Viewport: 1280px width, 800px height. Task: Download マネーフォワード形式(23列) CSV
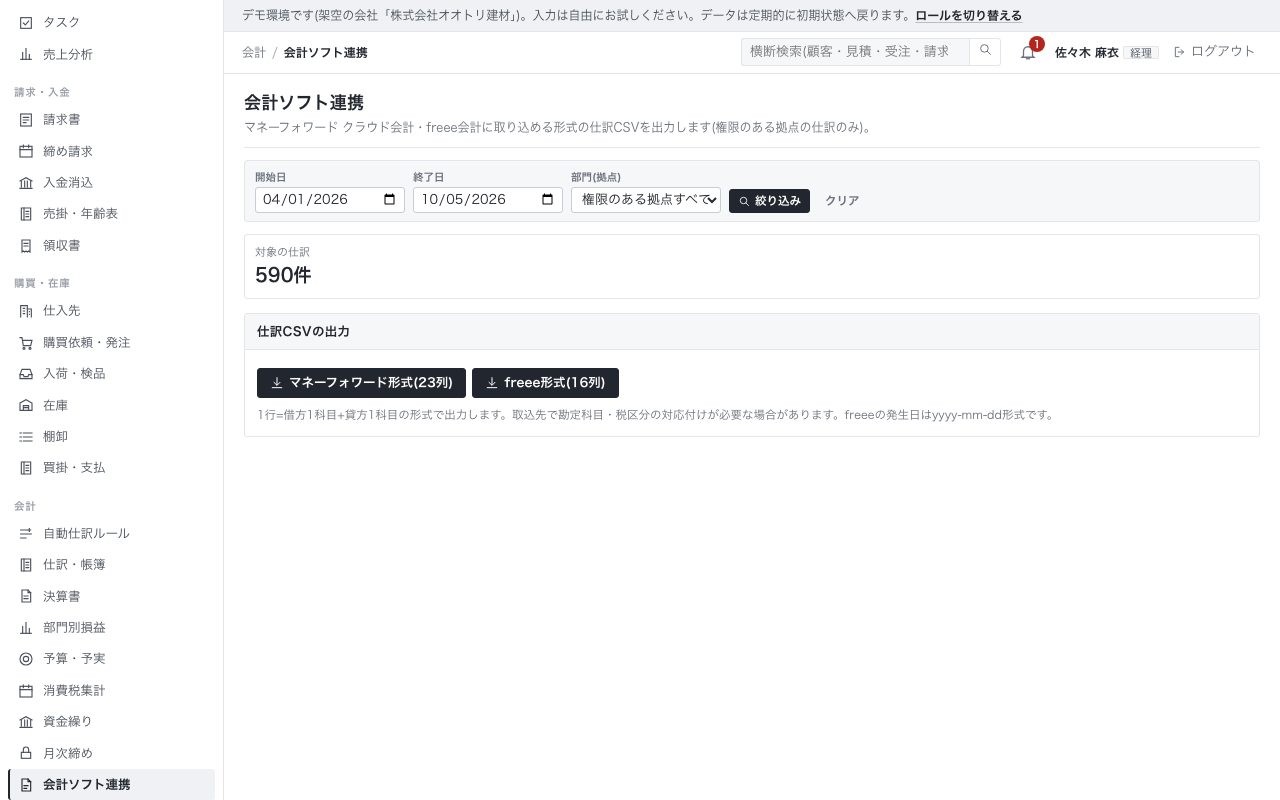[361, 383]
